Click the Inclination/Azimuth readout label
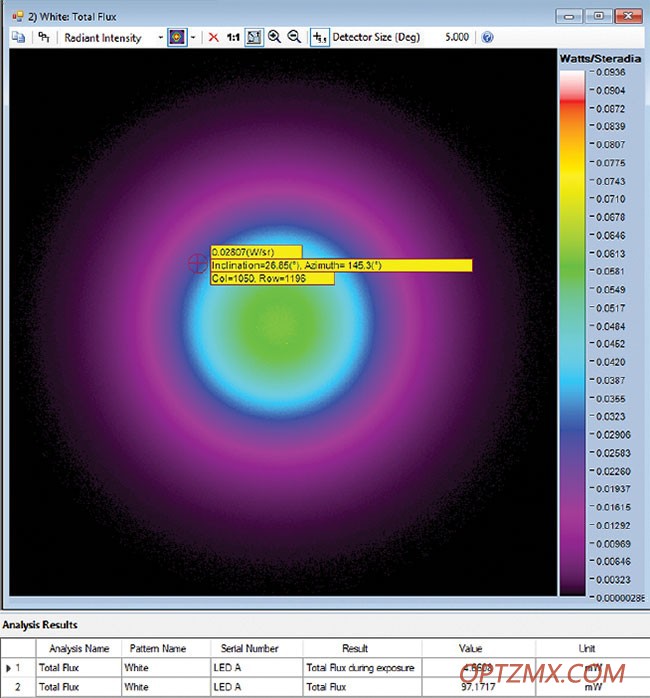This screenshot has width=650, height=698. click(341, 265)
